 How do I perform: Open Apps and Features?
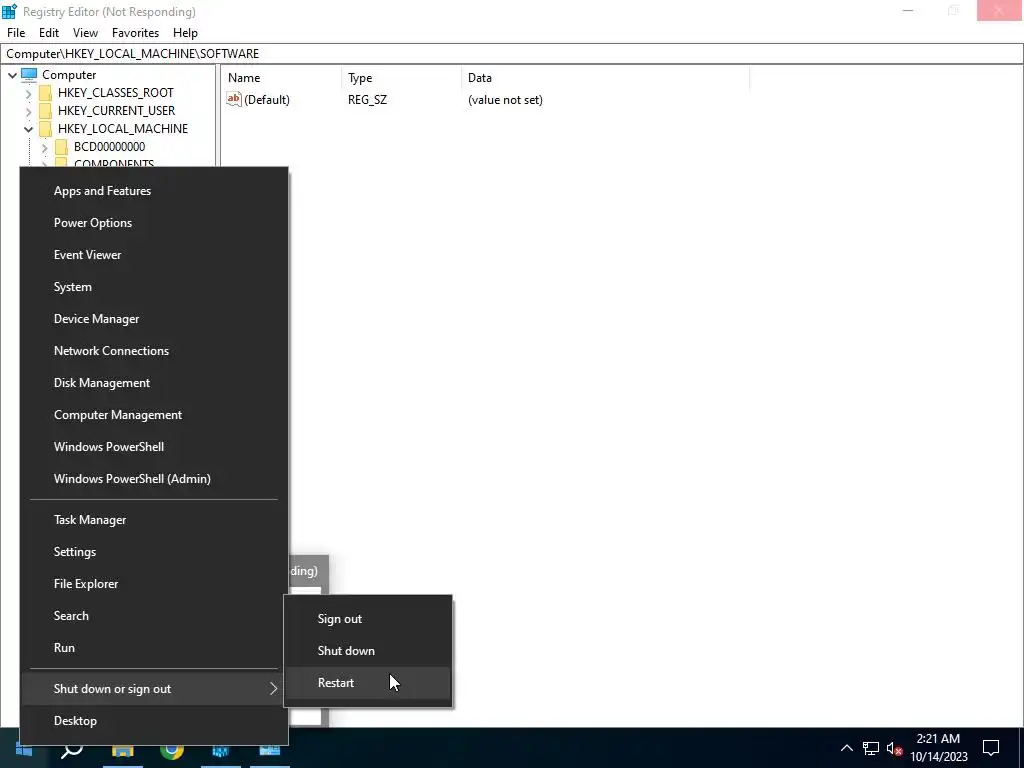pyautogui.click(x=154, y=191)
